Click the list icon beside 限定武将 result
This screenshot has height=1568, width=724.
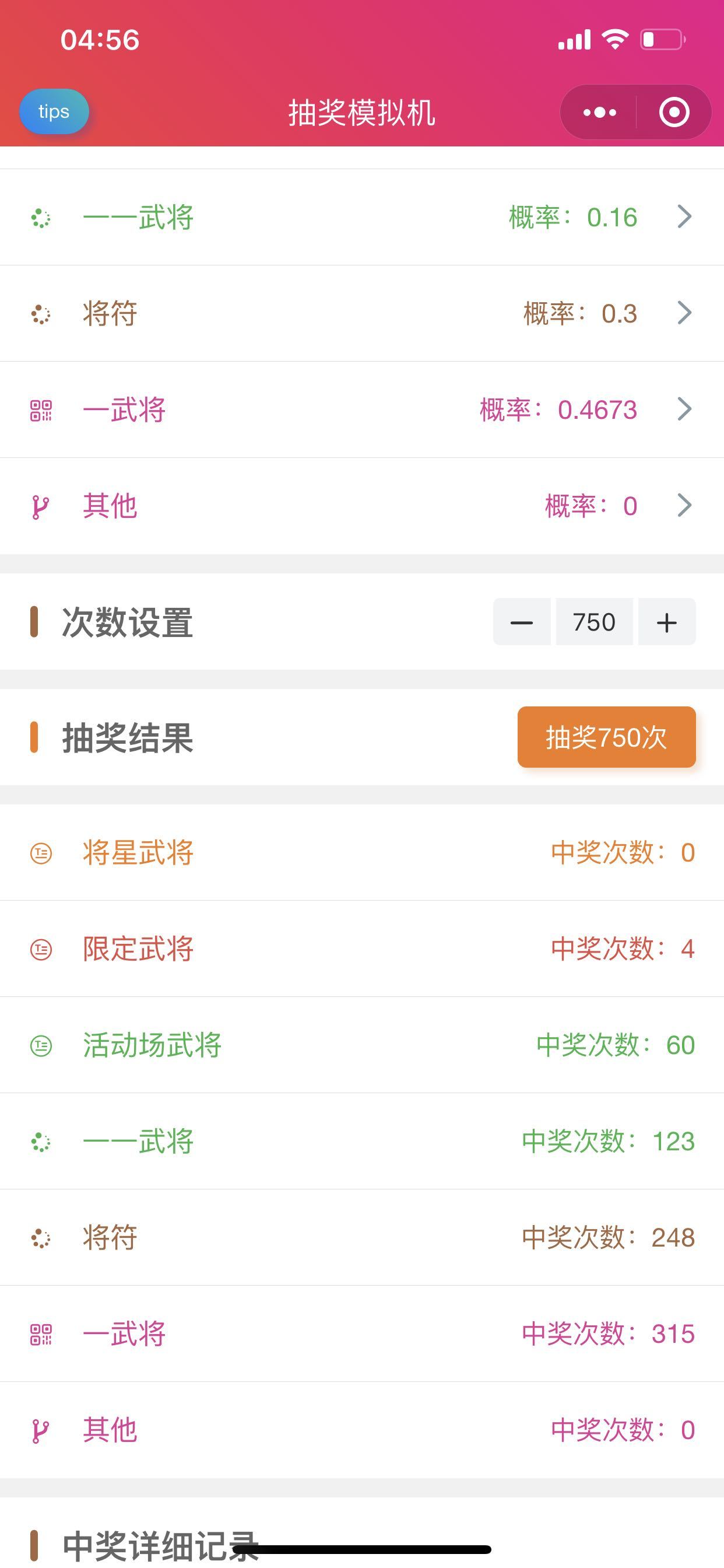click(41, 949)
